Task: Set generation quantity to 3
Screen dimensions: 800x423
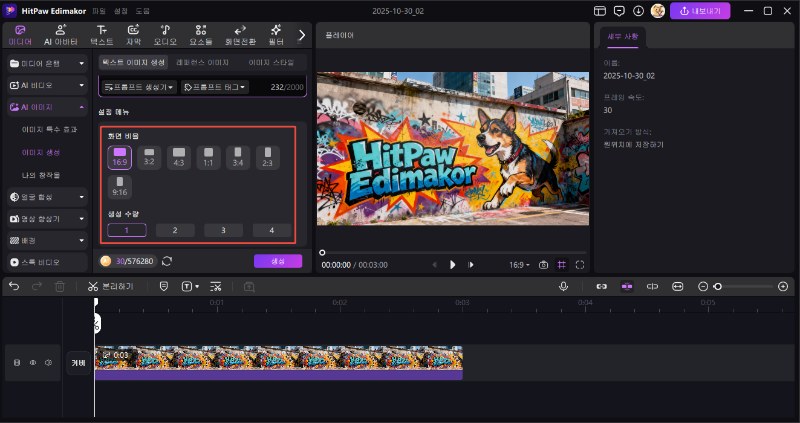Action: pos(223,230)
